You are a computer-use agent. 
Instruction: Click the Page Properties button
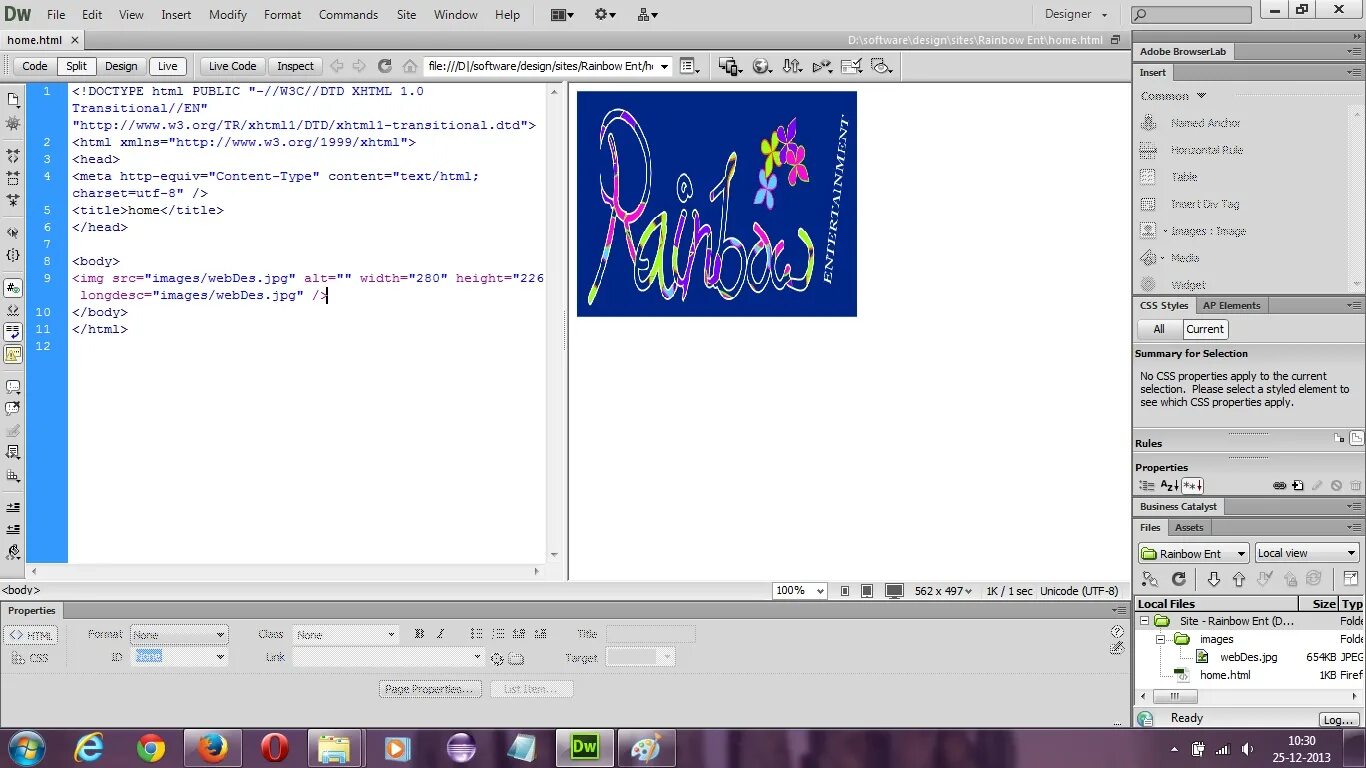[x=431, y=689]
